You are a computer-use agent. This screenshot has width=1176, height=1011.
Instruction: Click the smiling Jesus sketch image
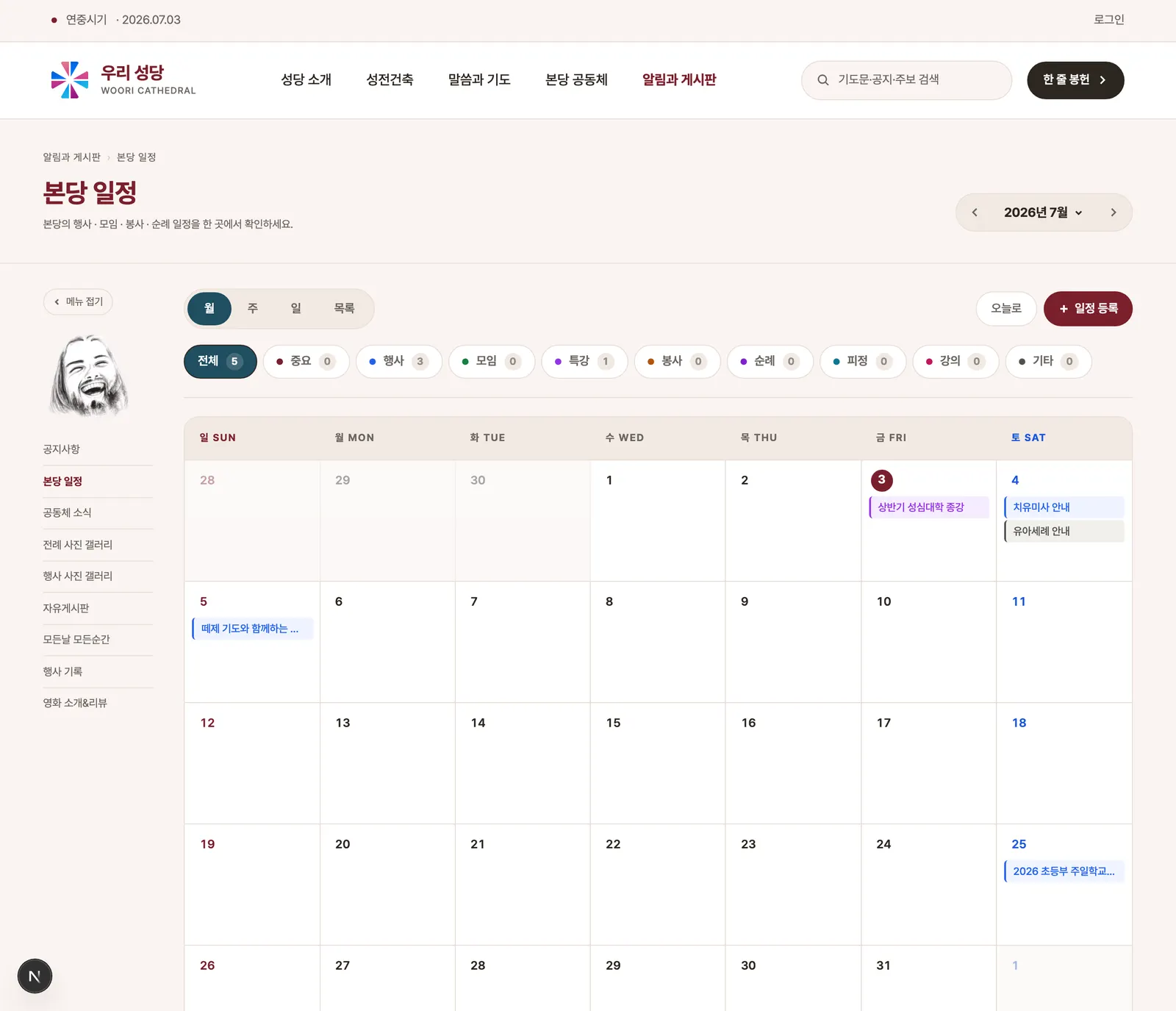[x=90, y=375]
